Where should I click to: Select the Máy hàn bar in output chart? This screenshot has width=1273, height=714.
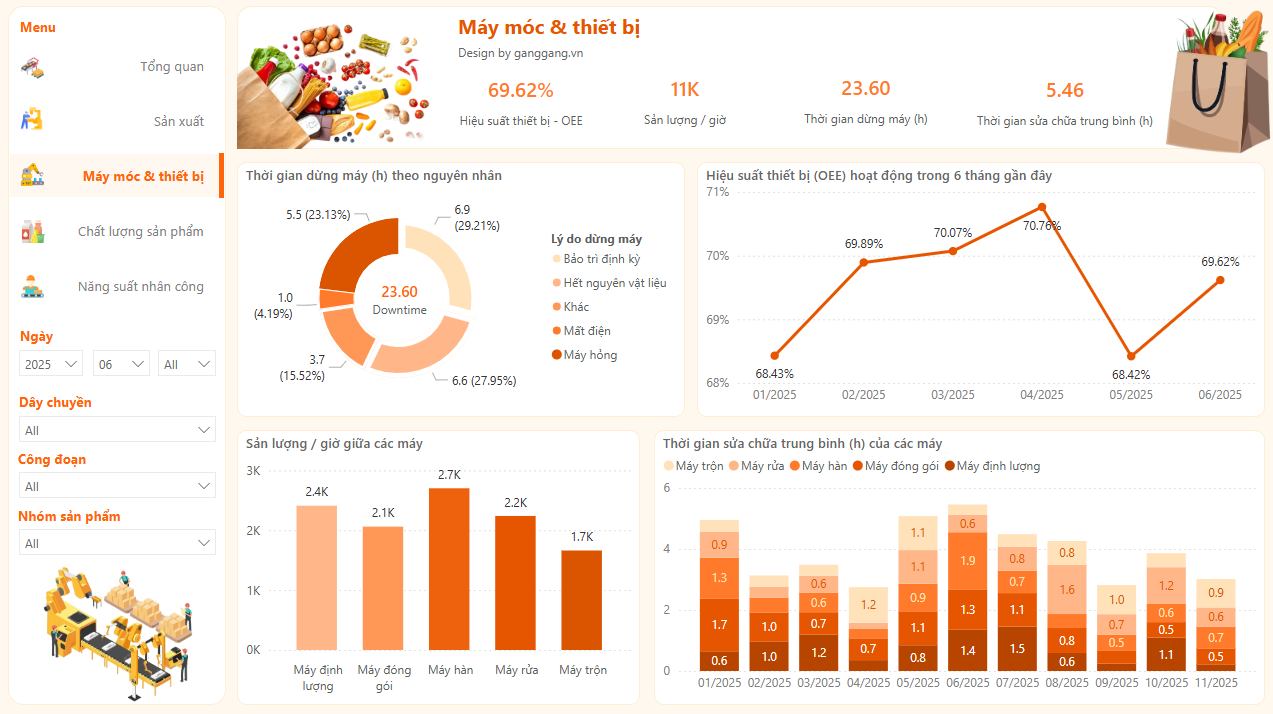pyautogui.click(x=449, y=570)
